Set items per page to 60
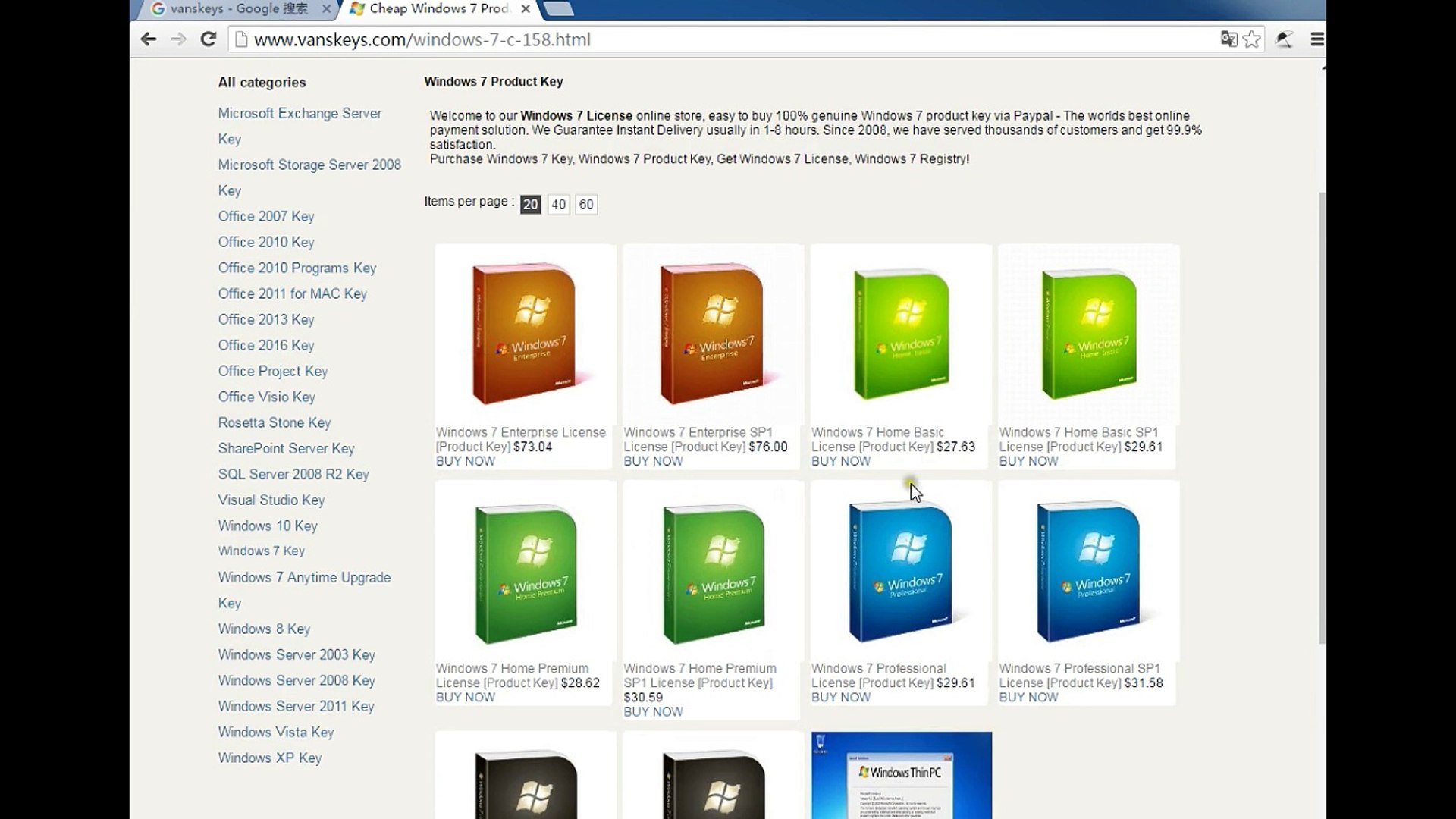Viewport: 1456px width, 819px height. tap(586, 204)
